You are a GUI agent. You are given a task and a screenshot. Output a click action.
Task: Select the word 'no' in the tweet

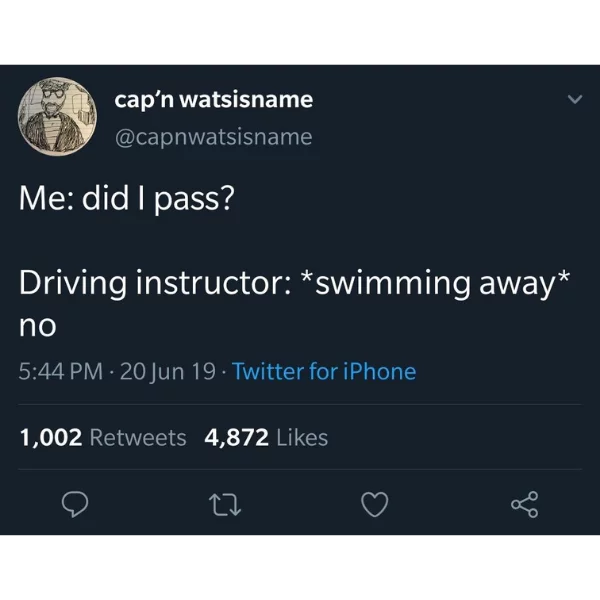coord(38,326)
